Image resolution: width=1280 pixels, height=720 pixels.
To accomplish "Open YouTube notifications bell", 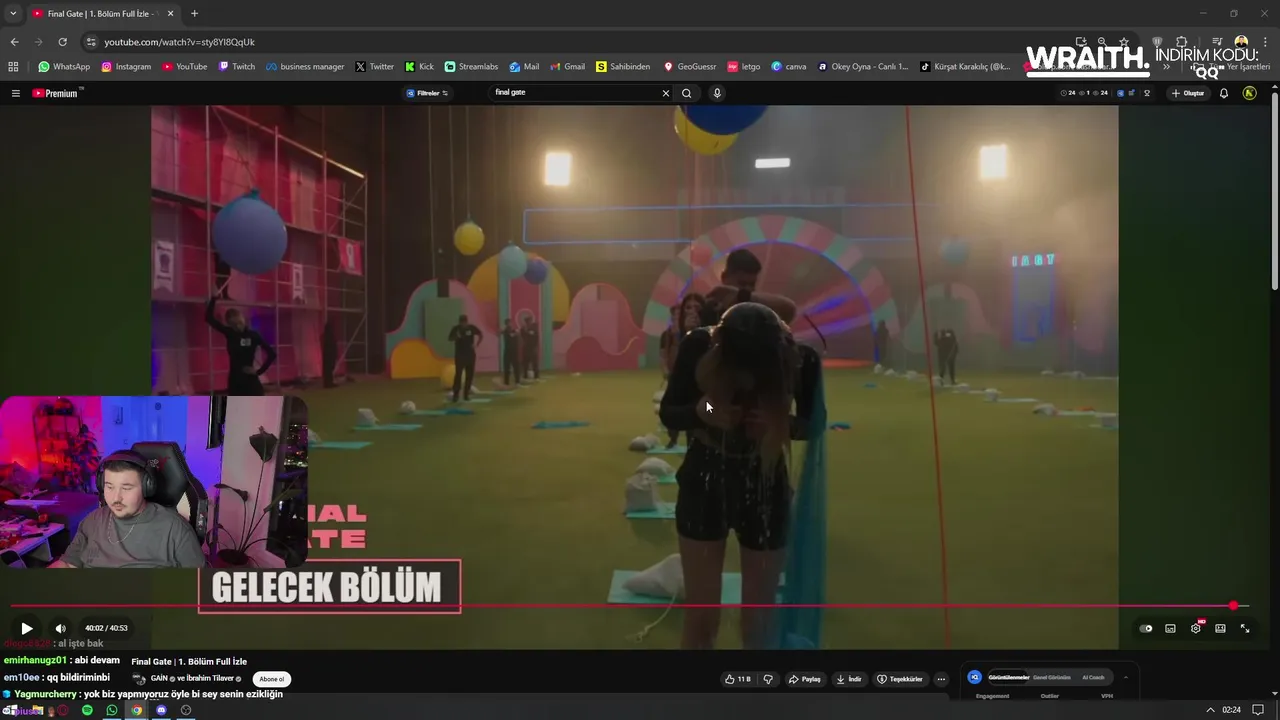I will pos(1224,93).
